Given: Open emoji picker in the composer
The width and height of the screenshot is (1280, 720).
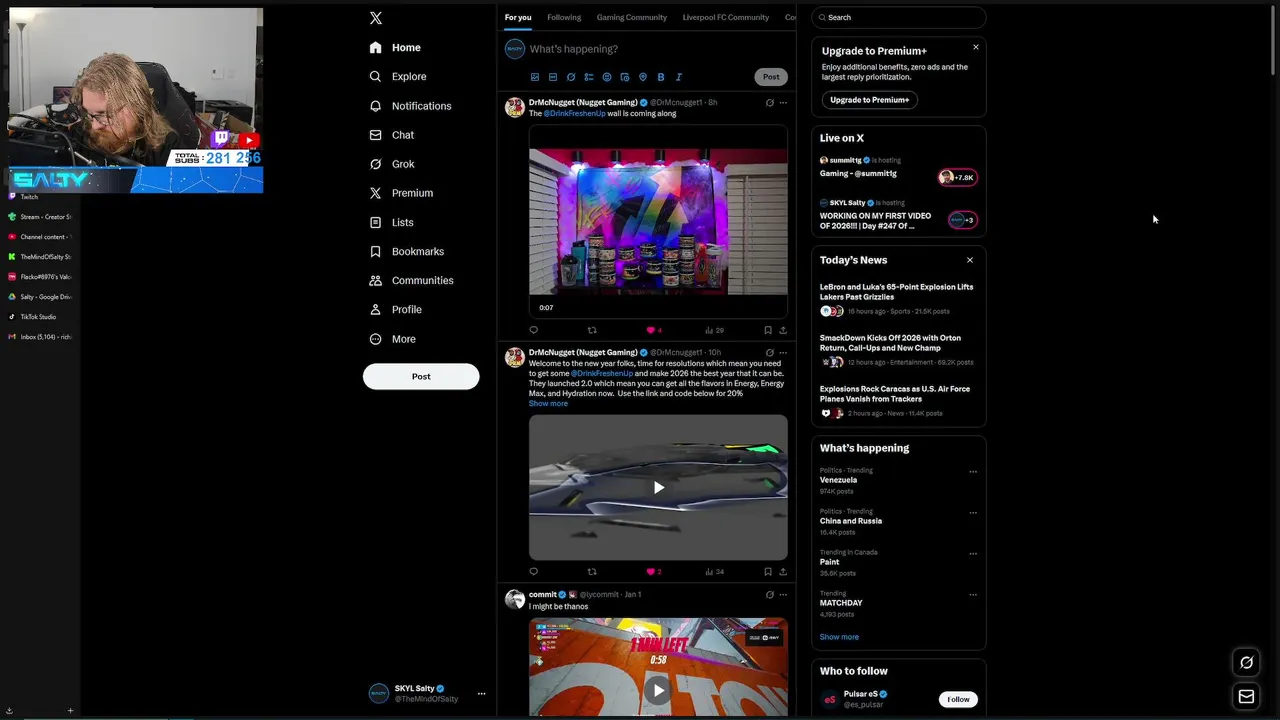Looking at the screenshot, I should pyautogui.click(x=607, y=77).
